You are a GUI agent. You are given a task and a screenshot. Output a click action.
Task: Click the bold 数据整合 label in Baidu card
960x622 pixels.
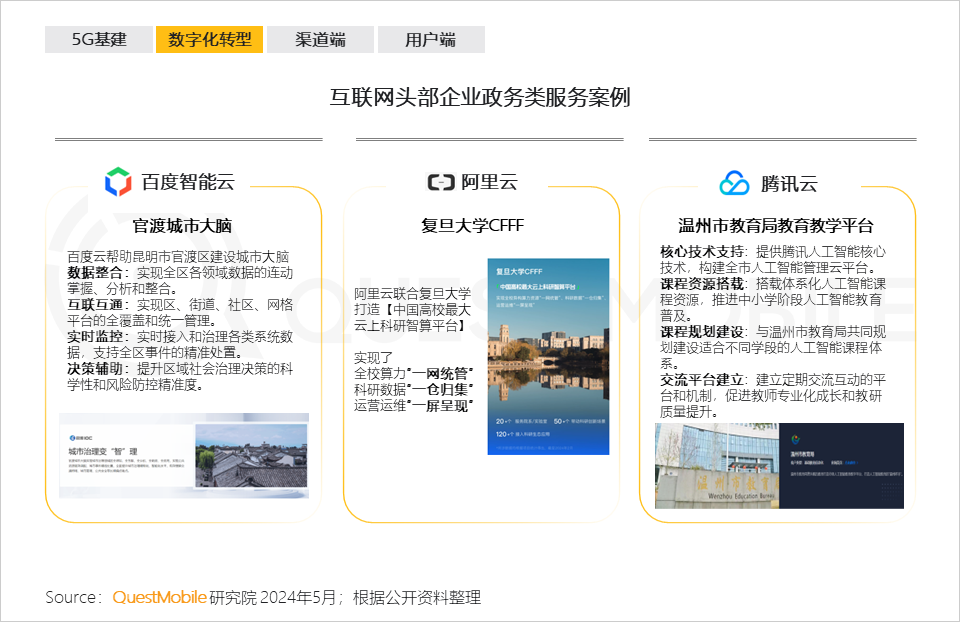pos(94,273)
